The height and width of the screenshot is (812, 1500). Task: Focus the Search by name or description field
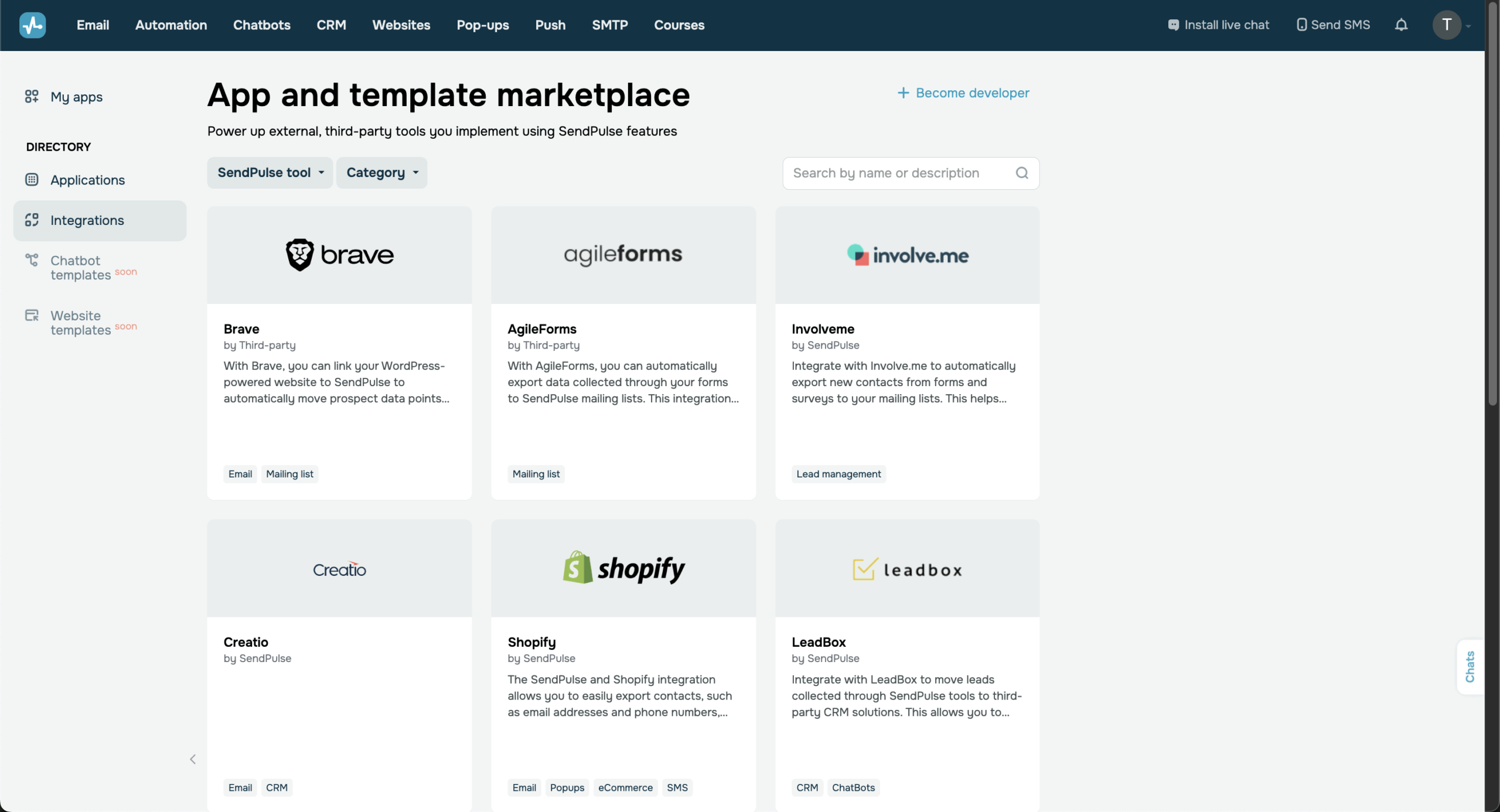pos(911,173)
